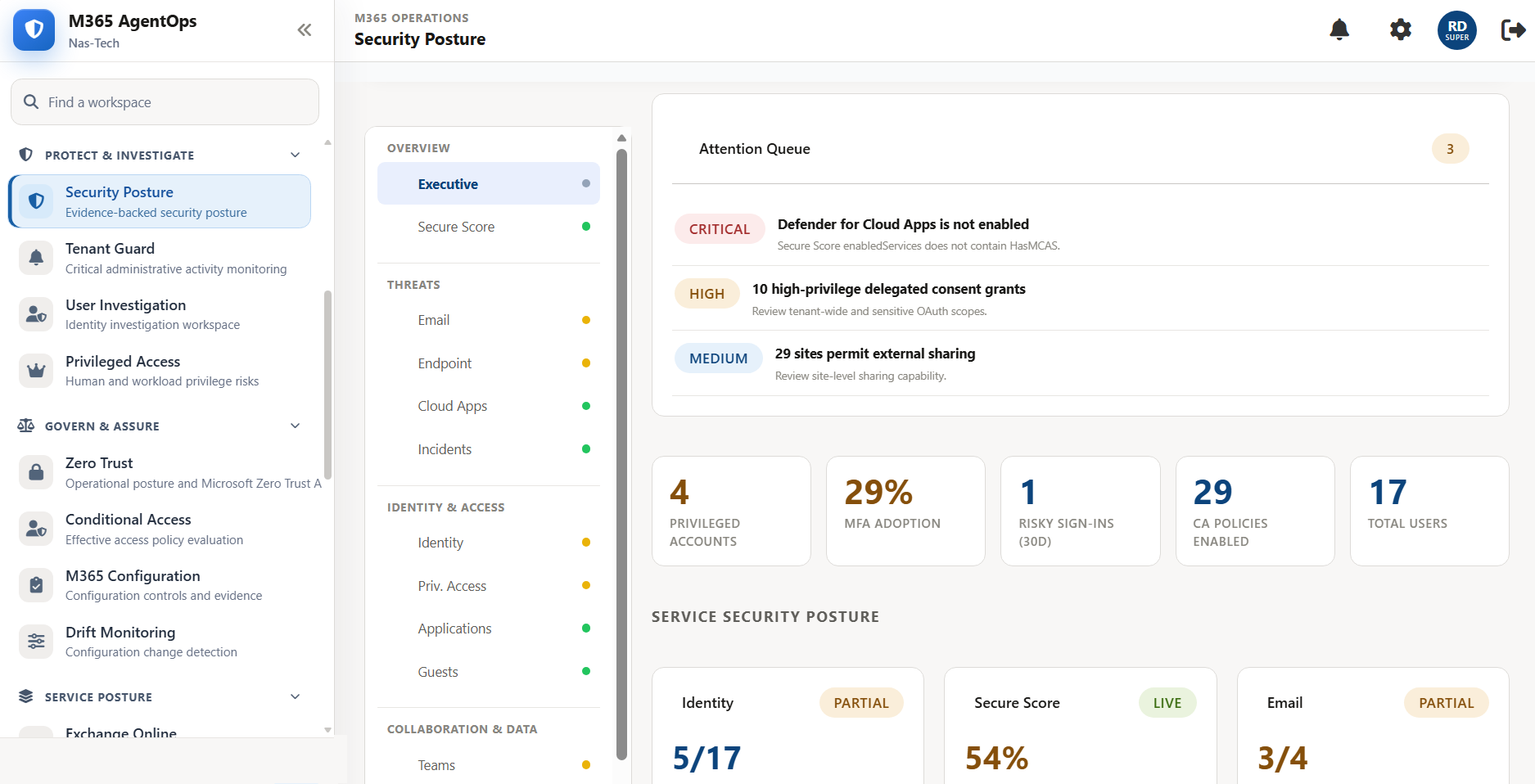Image resolution: width=1535 pixels, height=784 pixels.
Task: Collapse the sidebar with double-chevron icon
Action: coord(305,30)
